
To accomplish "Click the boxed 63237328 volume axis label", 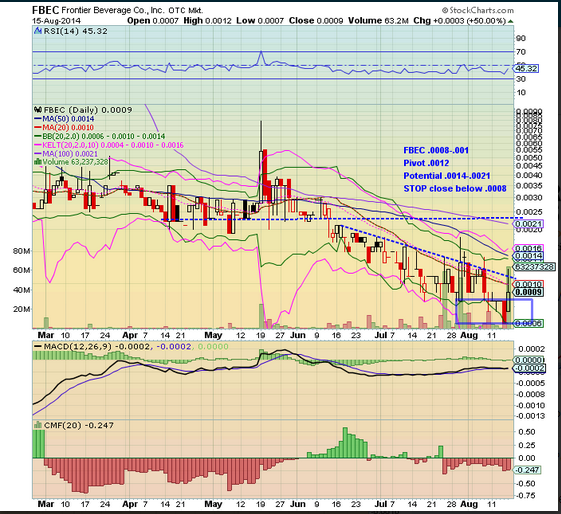I will pyautogui.click(x=534, y=267).
